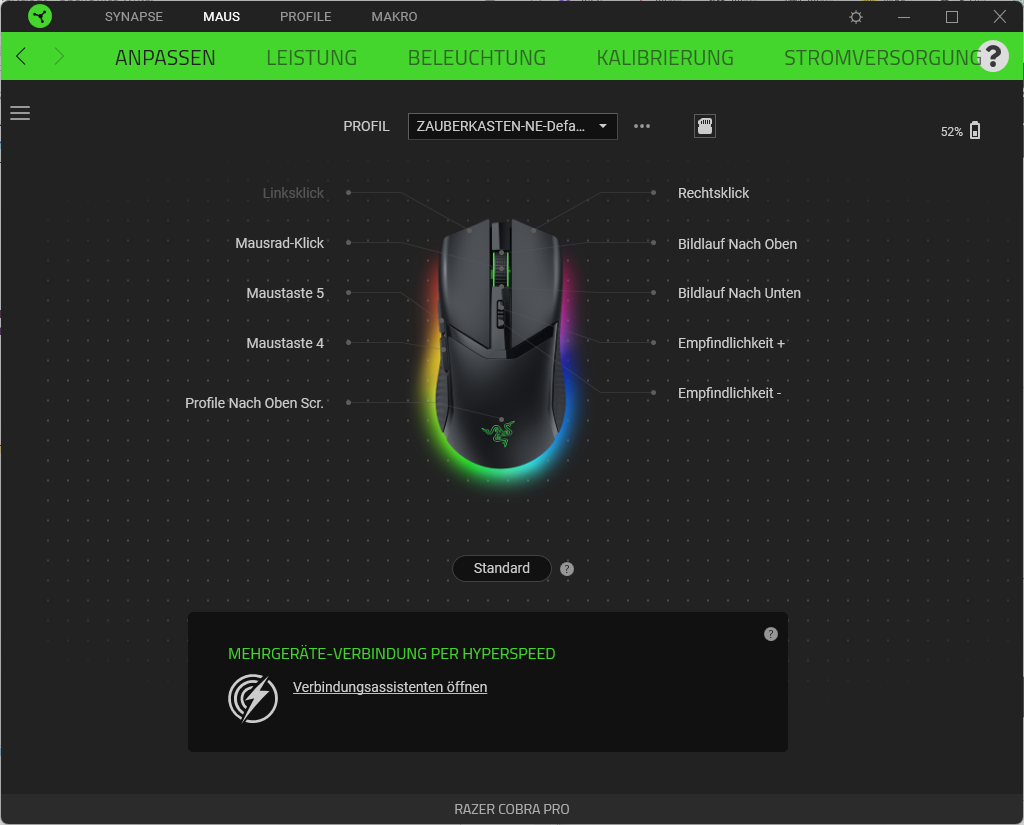1024x825 pixels.
Task: Edit the Empfindlichkeit - assignment
Action: pyautogui.click(x=729, y=393)
